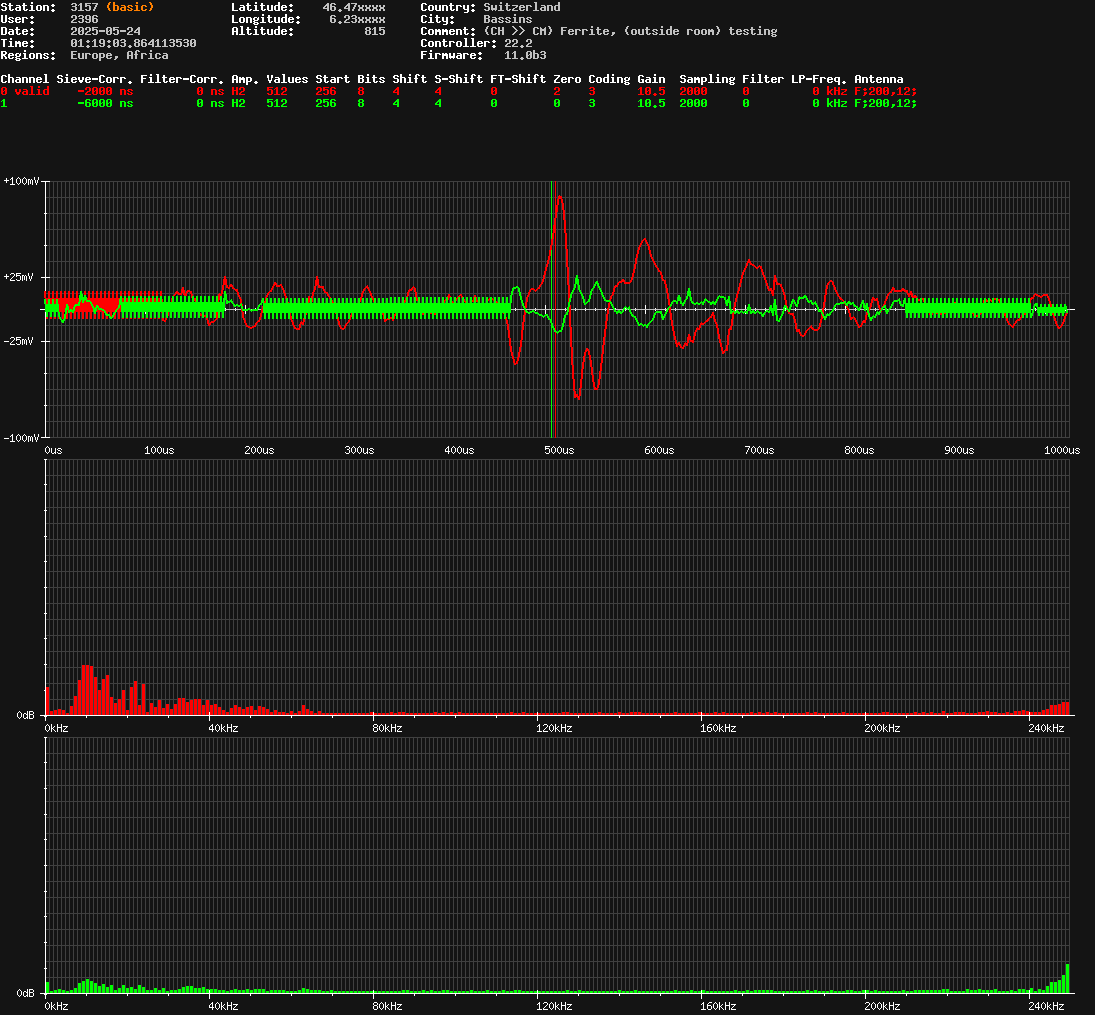The height and width of the screenshot is (1015, 1095).
Task: Click the country name Switzerland
Action: point(522,7)
